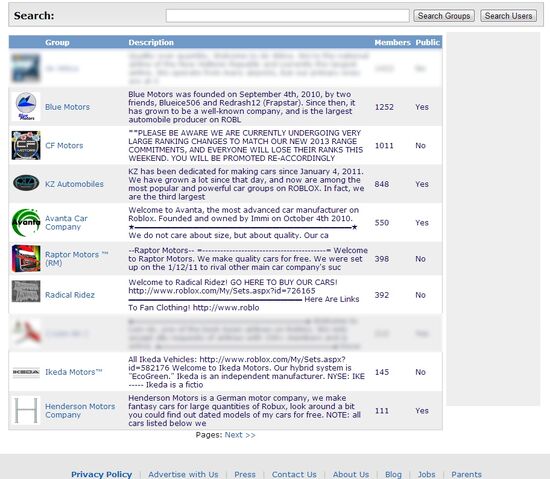The width and height of the screenshot is (550, 479).
Task: Click Public value No for CF Motors
Action: [420, 146]
